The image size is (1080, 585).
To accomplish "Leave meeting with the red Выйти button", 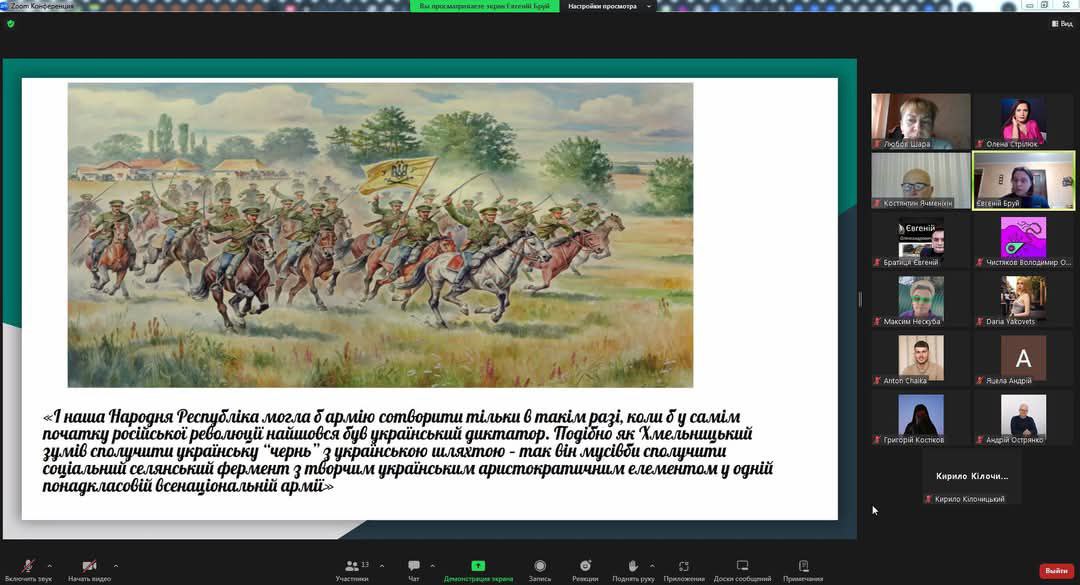I will [x=1057, y=571].
